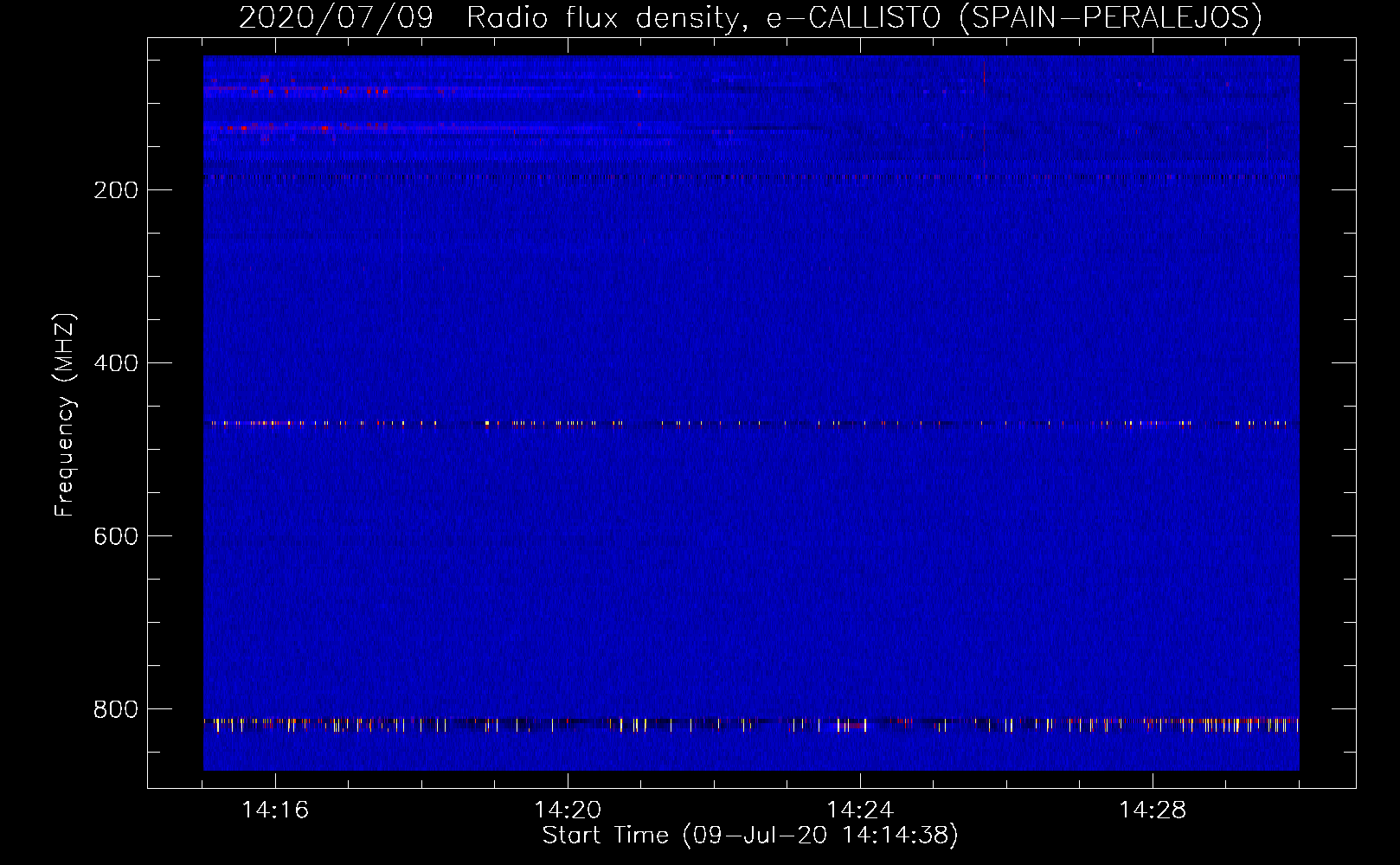Click the 400 frequency tick label
Image resolution: width=1400 pixels, height=865 pixels.
[116, 363]
